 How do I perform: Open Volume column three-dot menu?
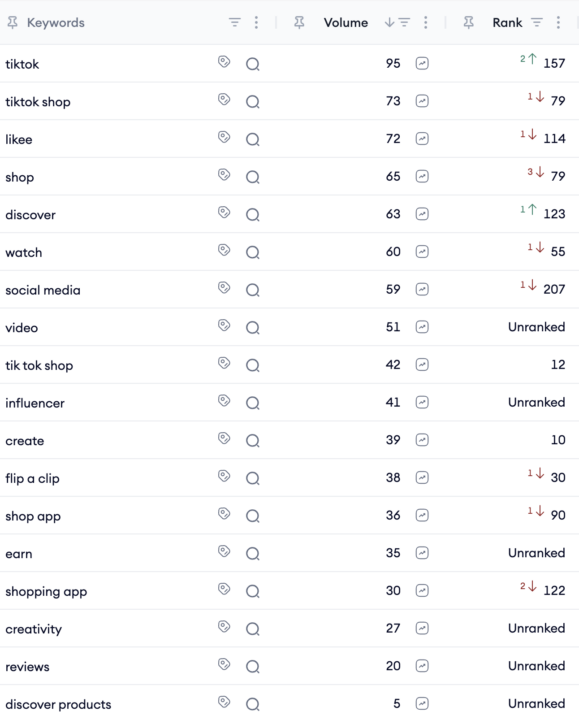click(426, 22)
